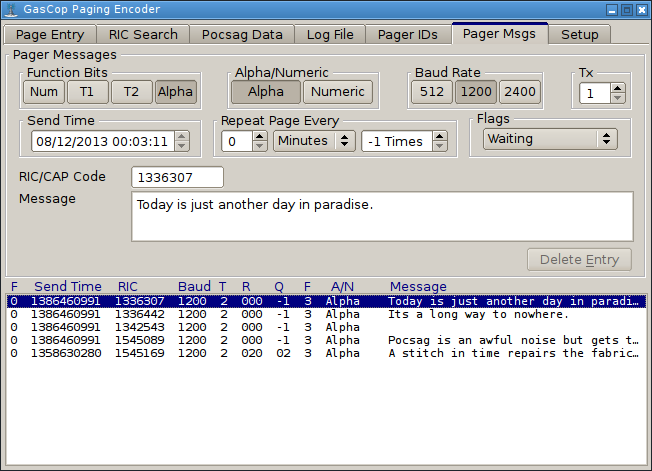
Task: Click the Message column header
Action: pyautogui.click(x=418, y=286)
